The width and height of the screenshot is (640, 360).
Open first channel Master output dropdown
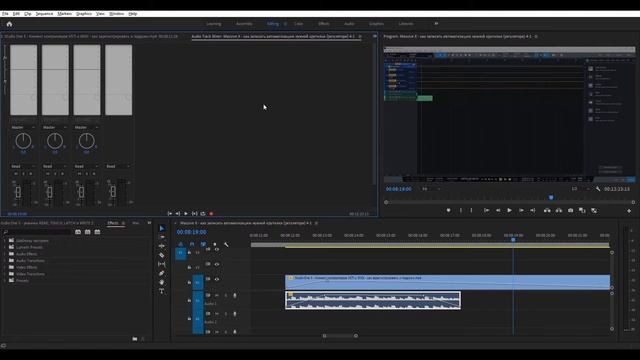(x=23, y=128)
